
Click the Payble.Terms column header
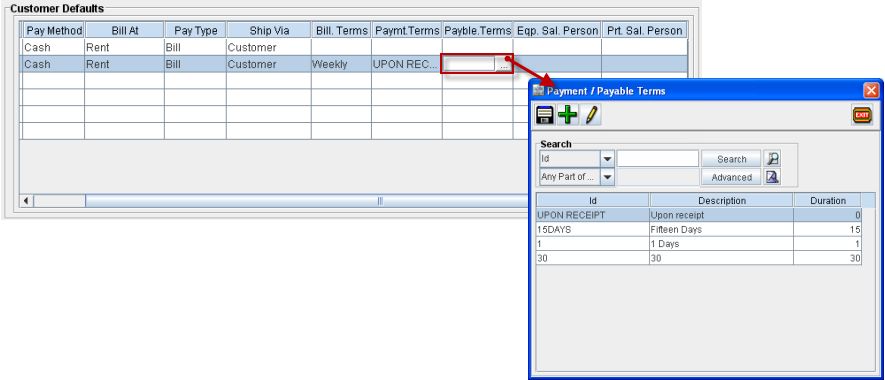(x=477, y=30)
